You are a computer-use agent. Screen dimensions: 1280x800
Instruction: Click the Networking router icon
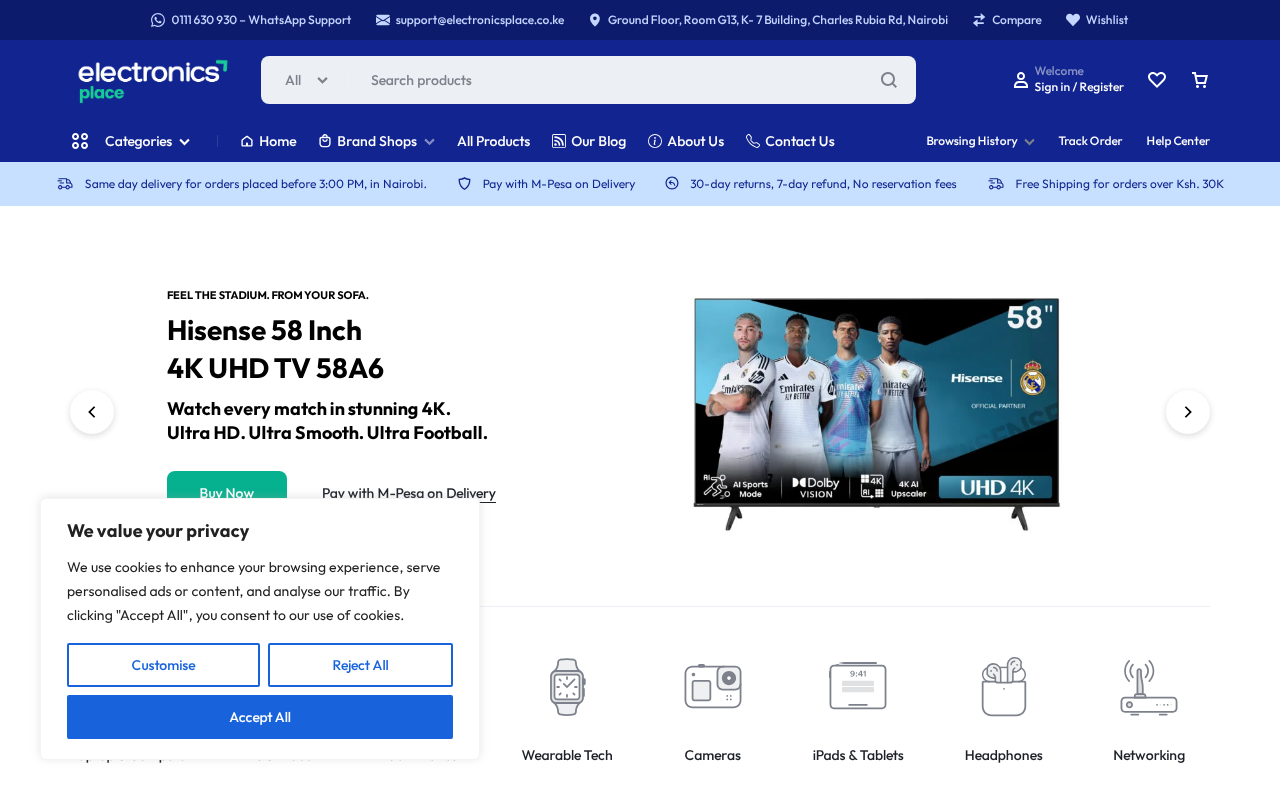click(1149, 687)
